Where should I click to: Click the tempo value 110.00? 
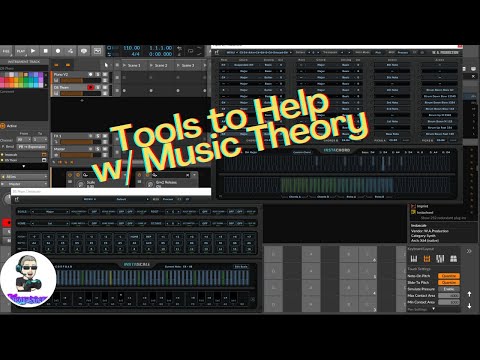[x=131, y=48]
